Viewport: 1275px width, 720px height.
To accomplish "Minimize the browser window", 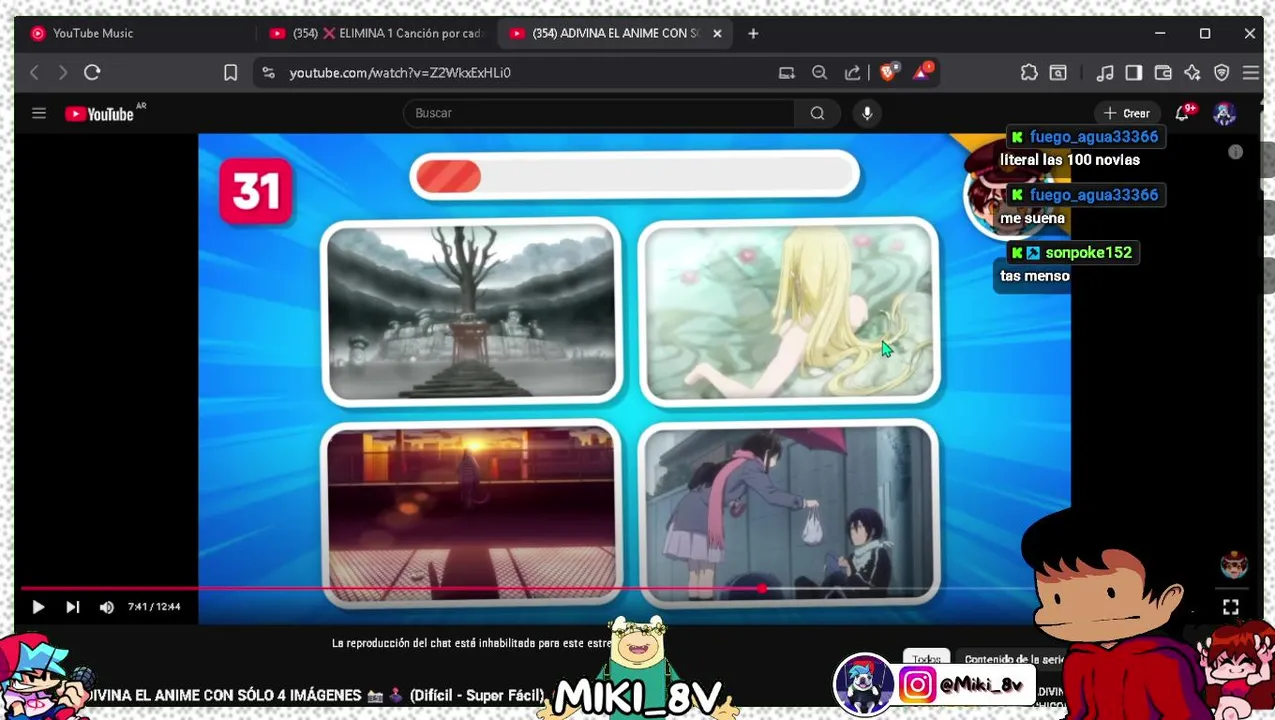I will [x=1160, y=33].
